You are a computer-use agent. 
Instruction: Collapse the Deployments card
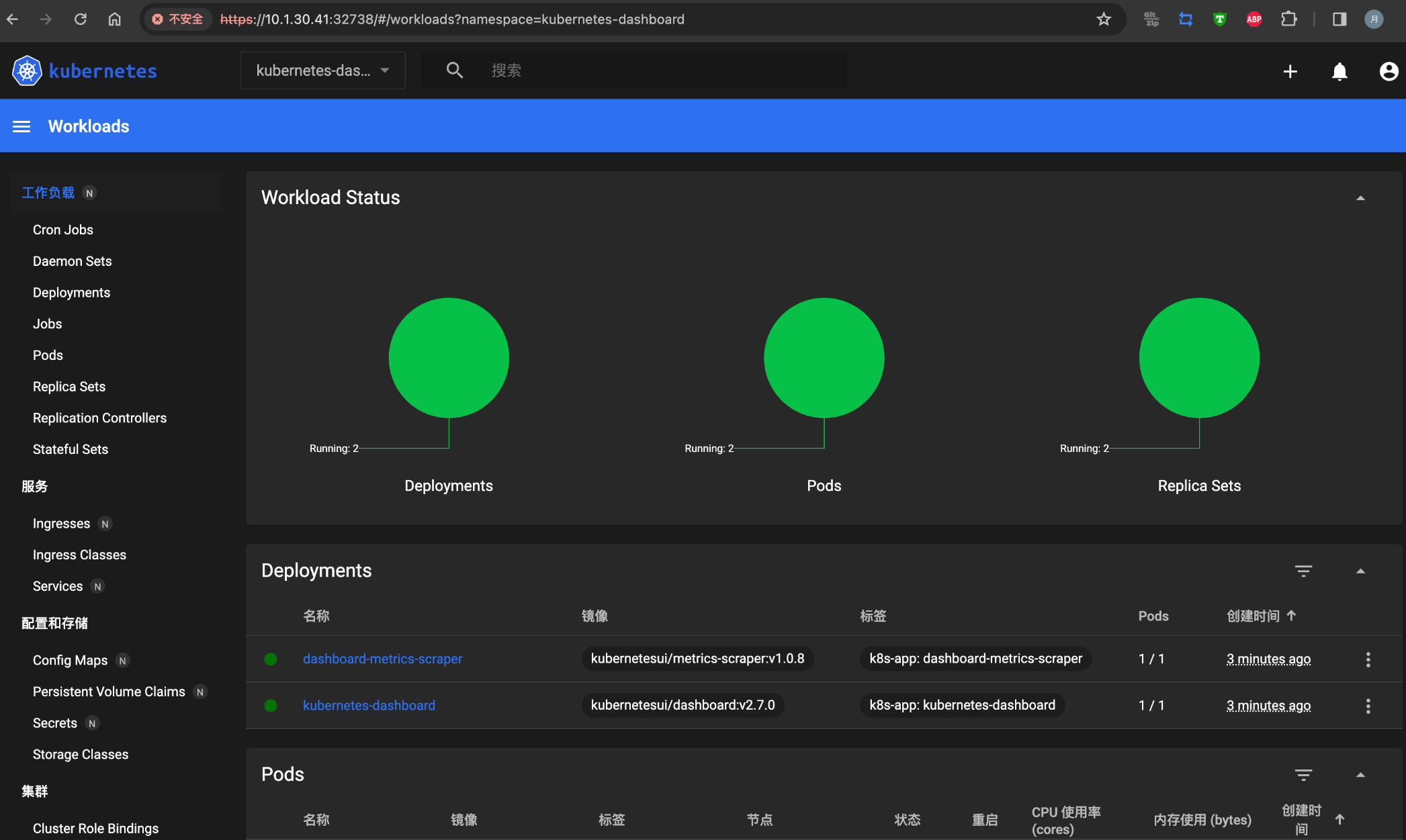click(x=1360, y=571)
